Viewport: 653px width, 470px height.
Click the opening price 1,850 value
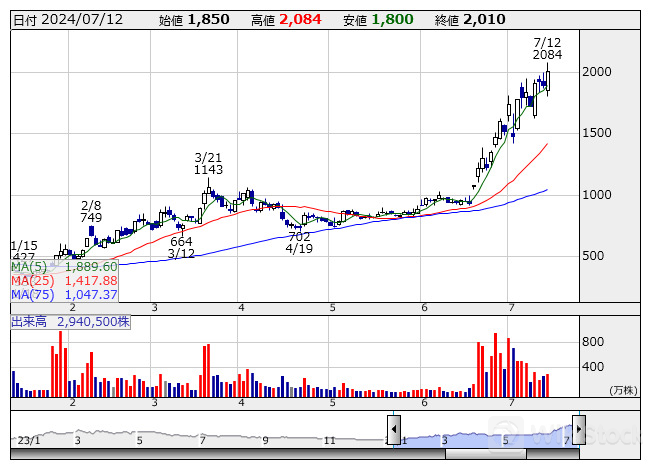[208, 19]
